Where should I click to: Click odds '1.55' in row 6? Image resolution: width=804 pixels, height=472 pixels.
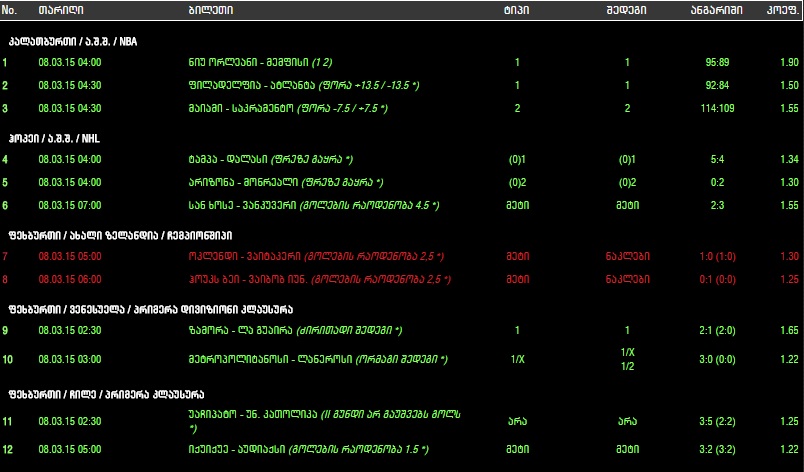(789, 205)
